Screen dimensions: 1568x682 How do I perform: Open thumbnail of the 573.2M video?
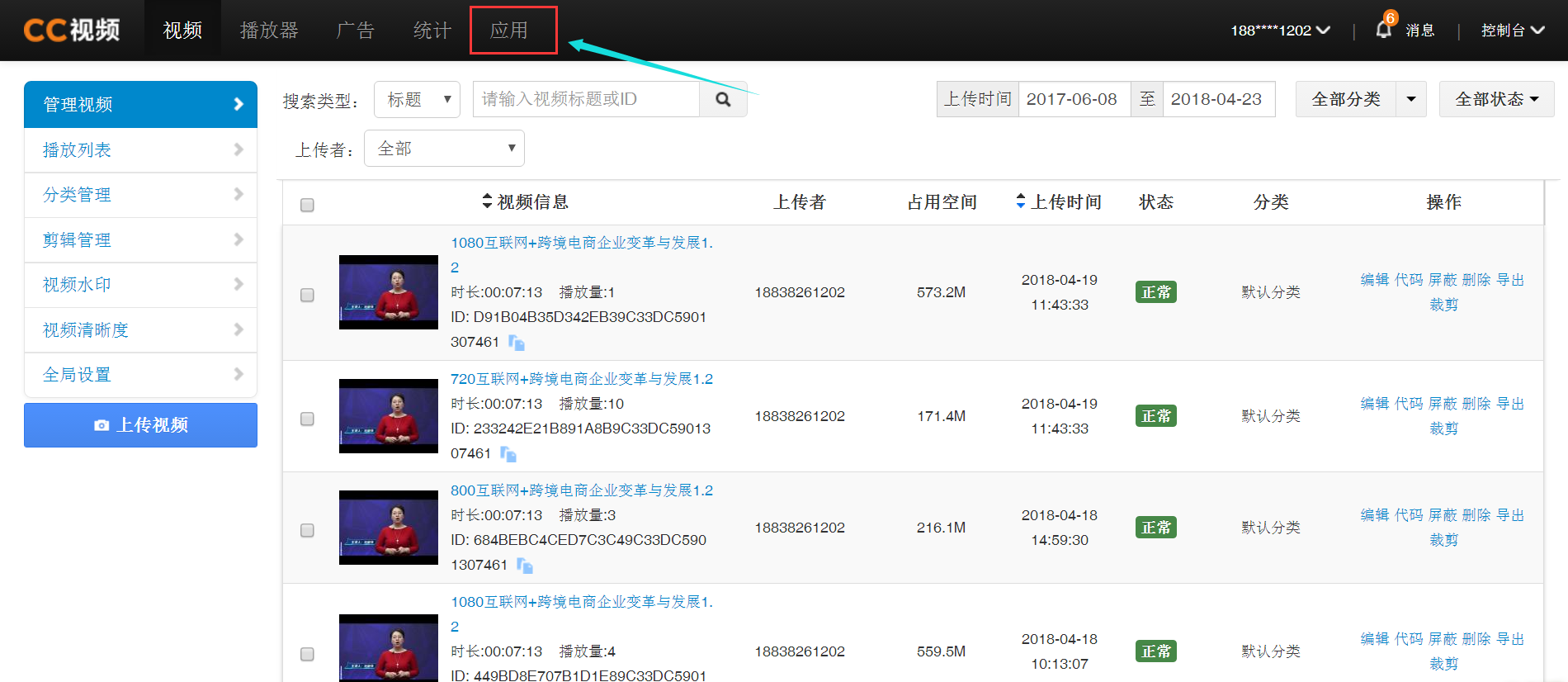pyautogui.click(x=389, y=292)
